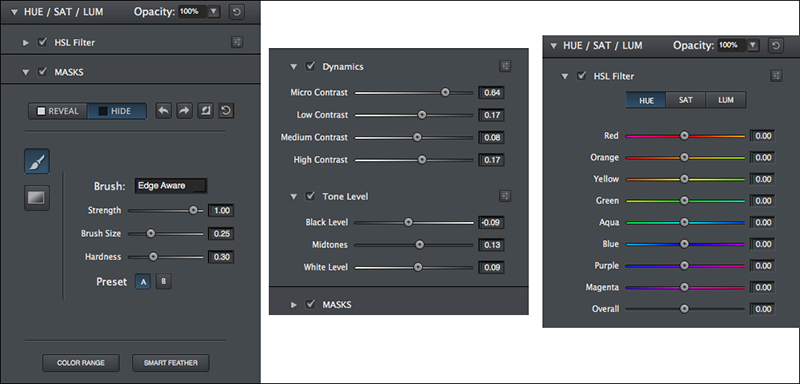Collapse HUE / SAT / LUM header above MASKS

[x=14, y=12]
